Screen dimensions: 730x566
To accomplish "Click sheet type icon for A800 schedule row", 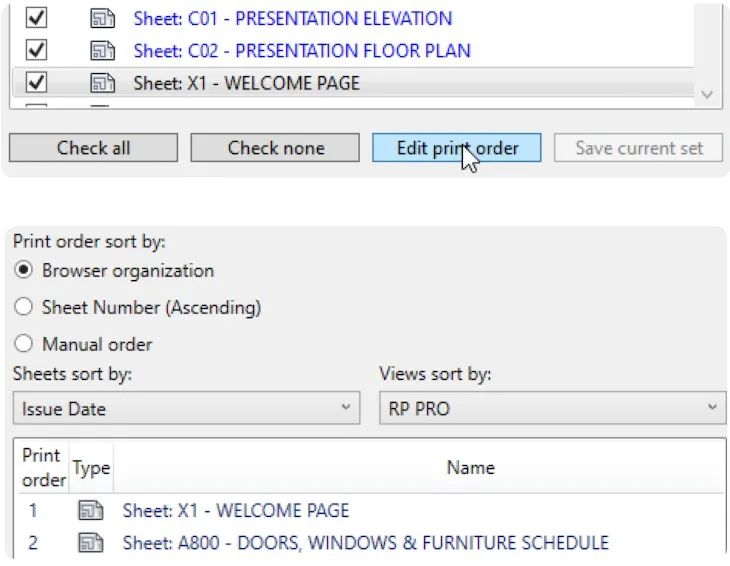I will [90, 543].
